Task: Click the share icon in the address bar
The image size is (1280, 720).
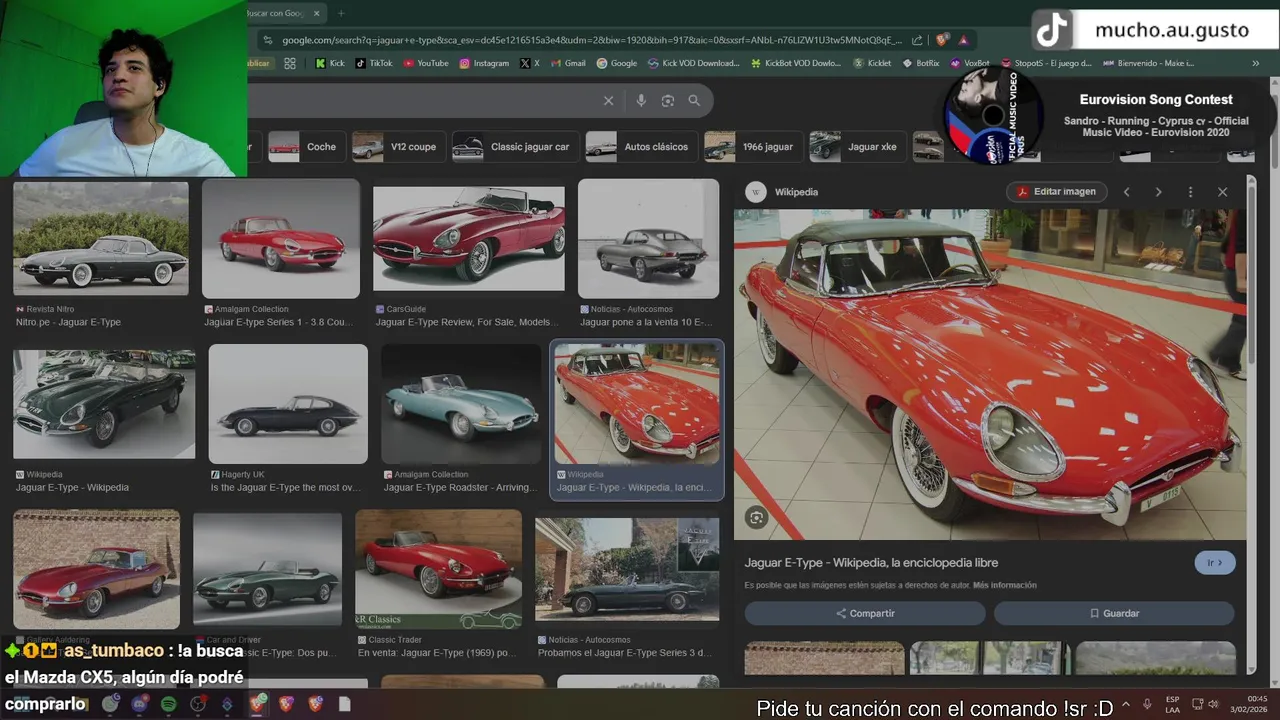Action: [x=917, y=40]
